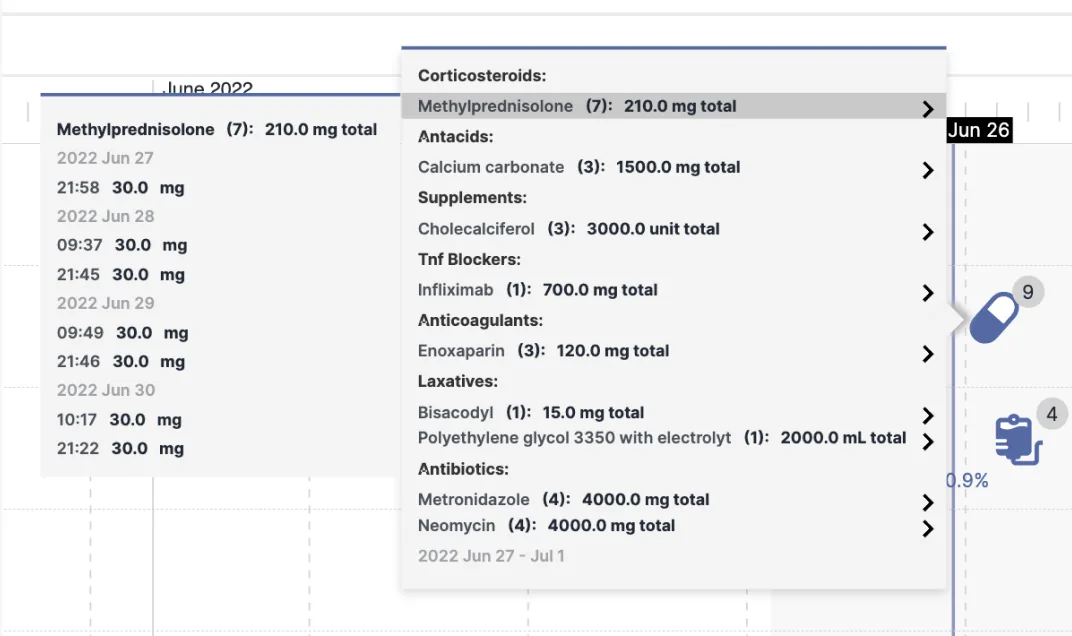
Task: Expand Neomycin row chevron
Action: pos(928,529)
